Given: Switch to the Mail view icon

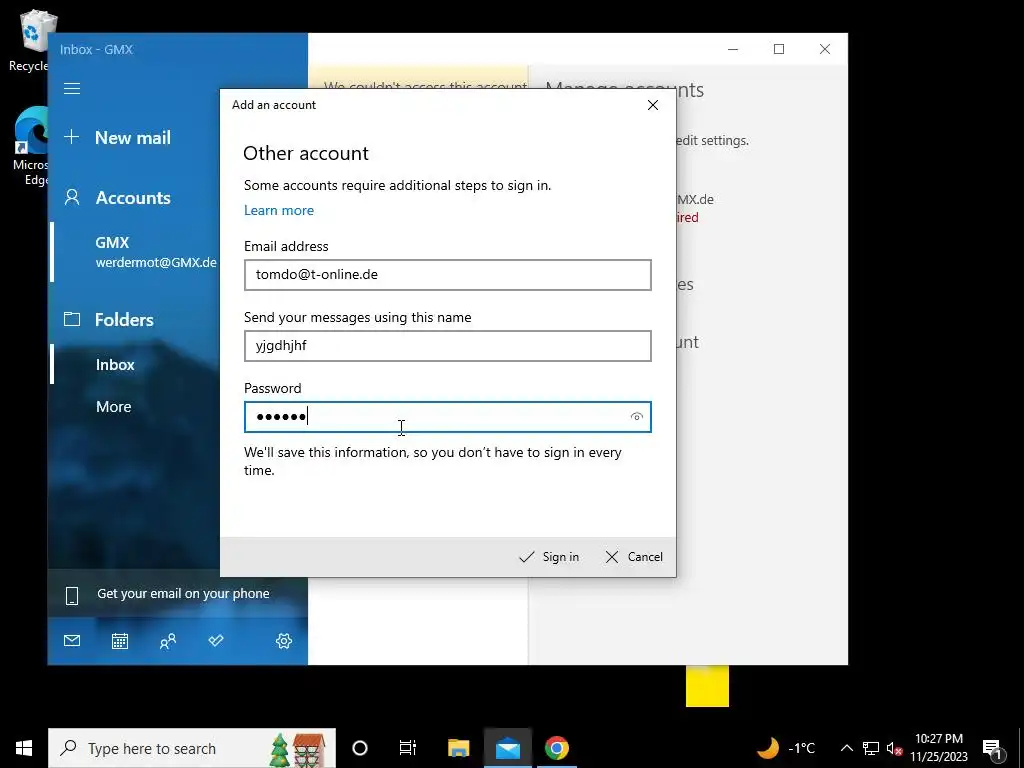Looking at the screenshot, I should pyautogui.click(x=72, y=641).
